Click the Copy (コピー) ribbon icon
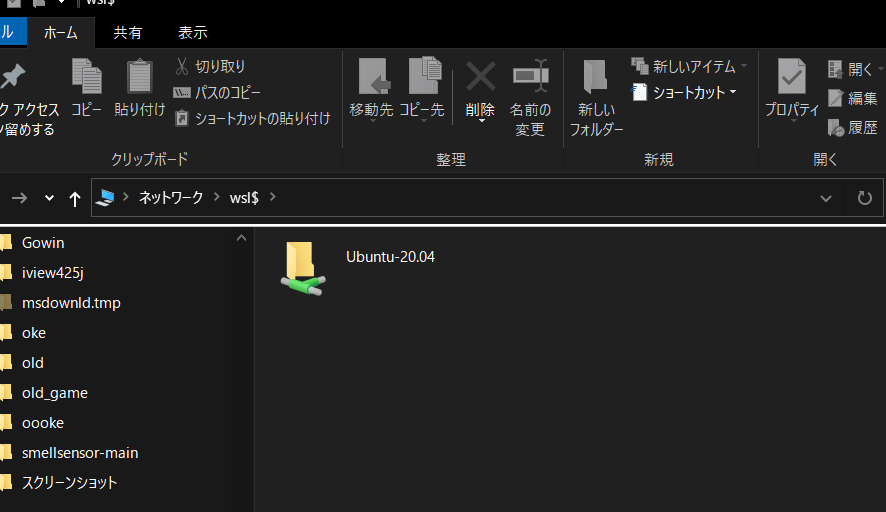886x512 pixels. [x=86, y=76]
